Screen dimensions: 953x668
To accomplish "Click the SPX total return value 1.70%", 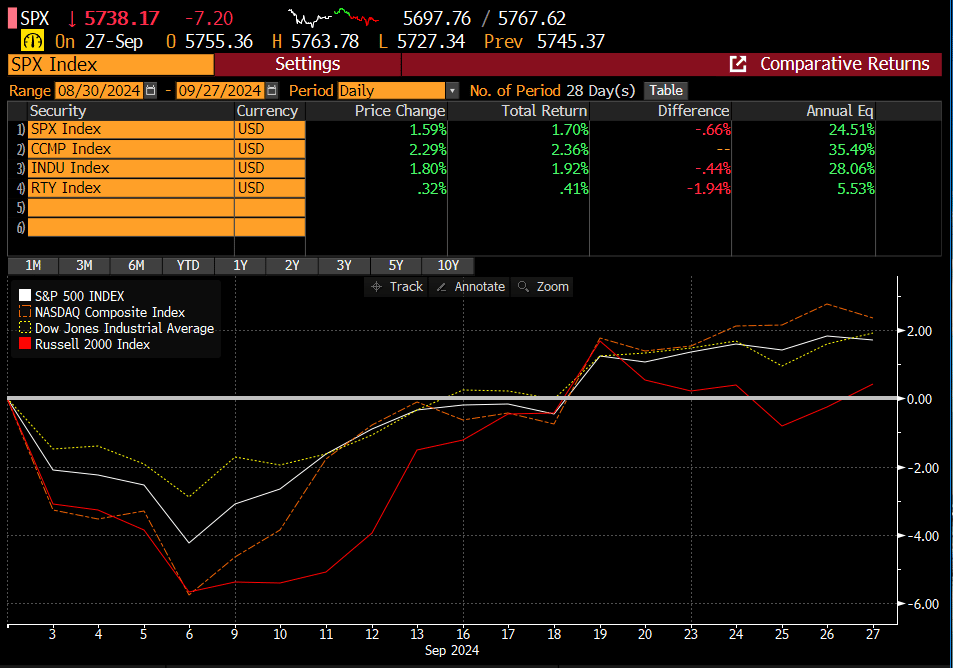I will (569, 129).
